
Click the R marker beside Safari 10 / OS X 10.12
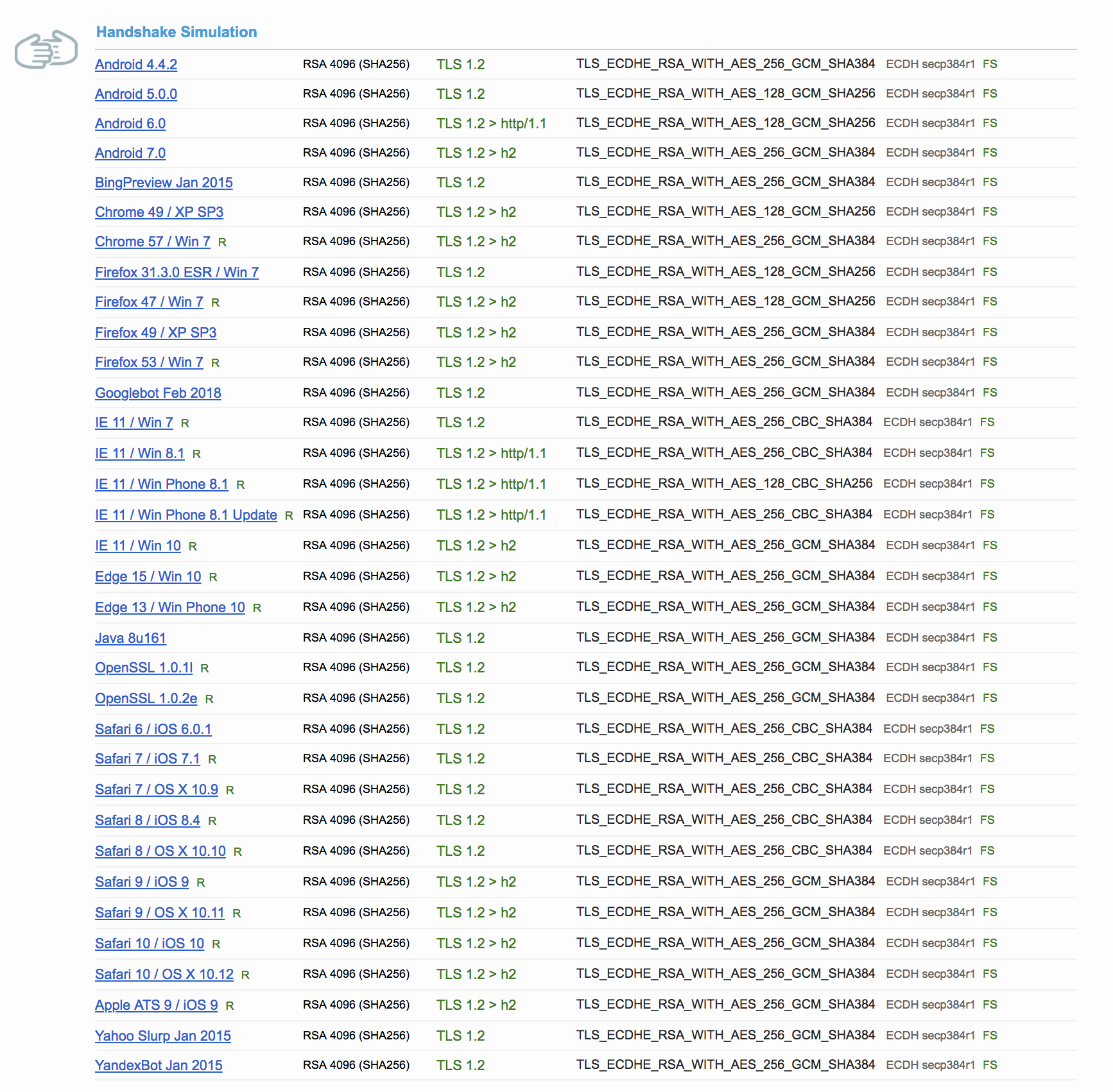coord(245,975)
